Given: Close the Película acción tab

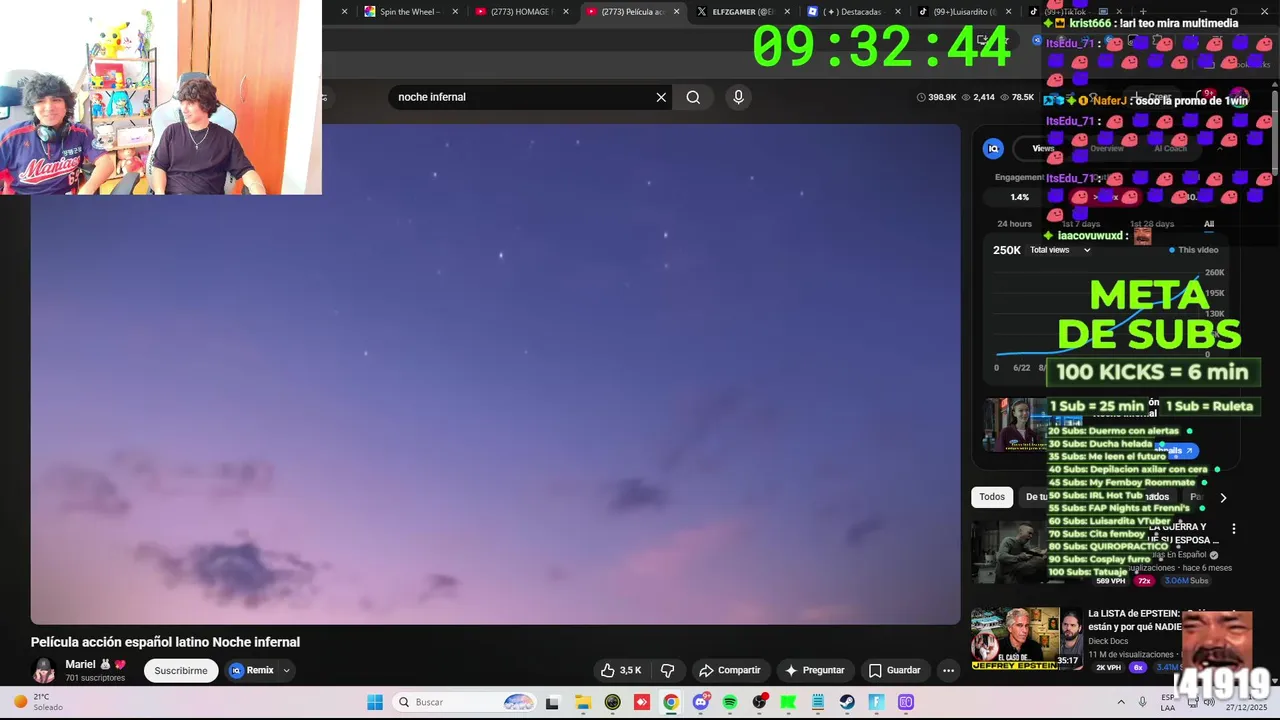Looking at the screenshot, I should (x=677, y=12).
